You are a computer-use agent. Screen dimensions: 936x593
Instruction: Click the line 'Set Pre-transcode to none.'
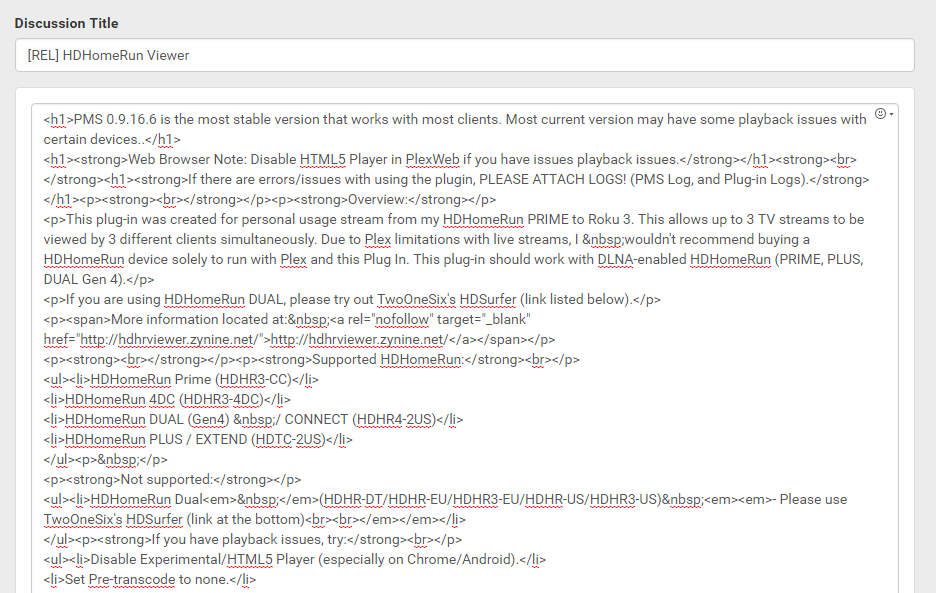[x=150, y=579]
